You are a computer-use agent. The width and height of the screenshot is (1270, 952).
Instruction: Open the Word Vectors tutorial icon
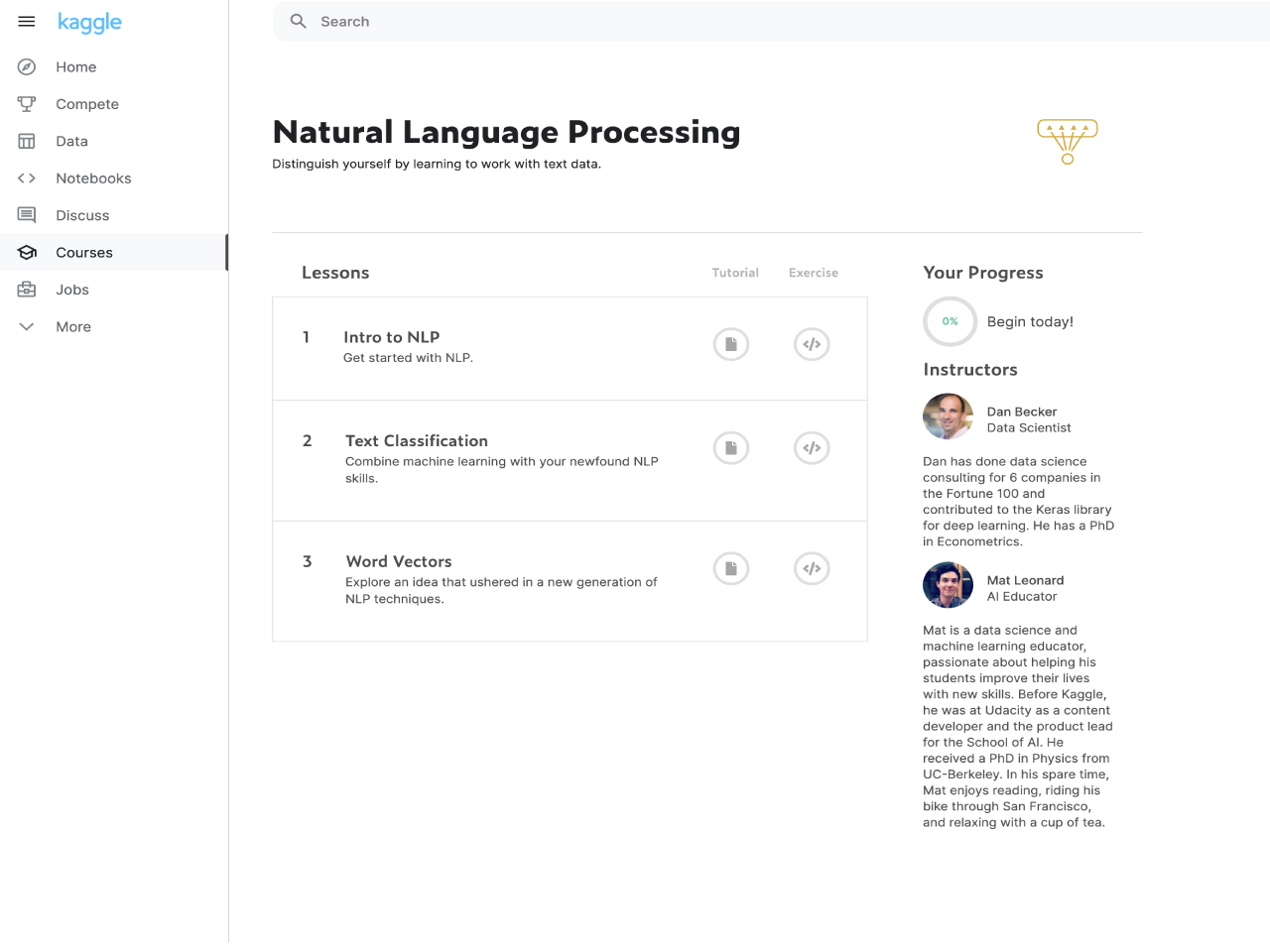pyautogui.click(x=731, y=568)
